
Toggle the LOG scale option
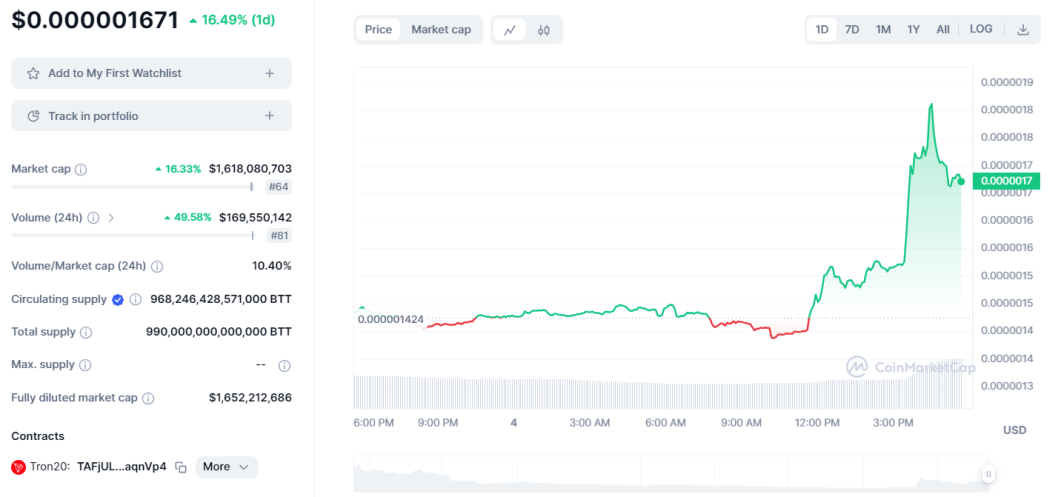point(981,29)
